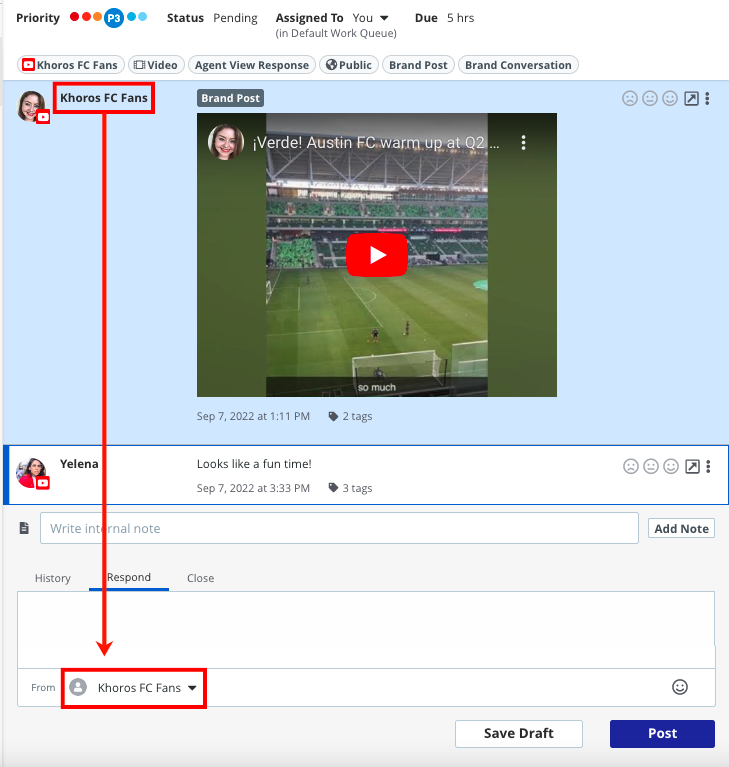729x767 pixels.
Task: Click the Save Draft button
Action: coord(519,733)
